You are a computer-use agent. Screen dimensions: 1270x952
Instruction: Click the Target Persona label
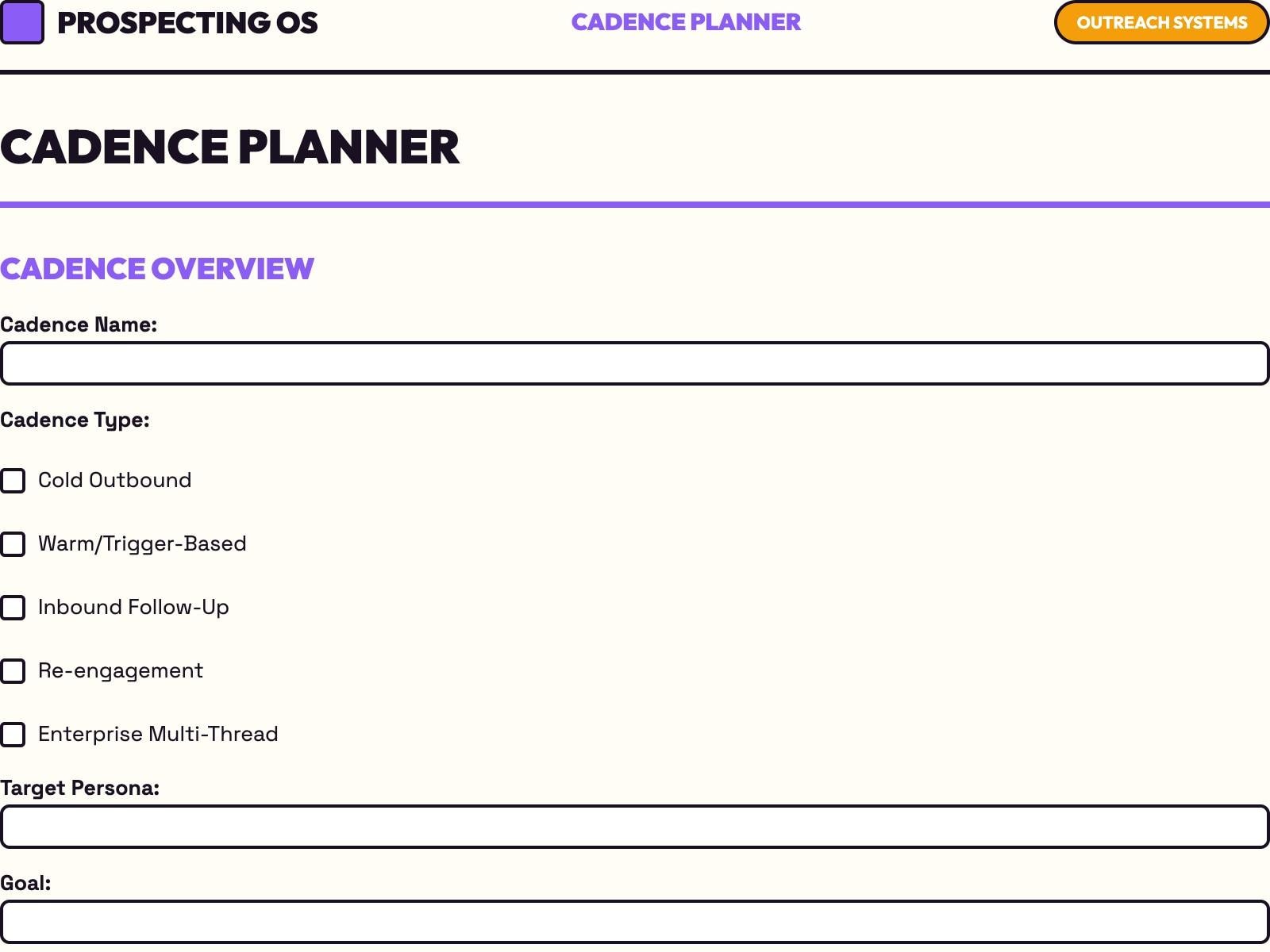(81, 787)
